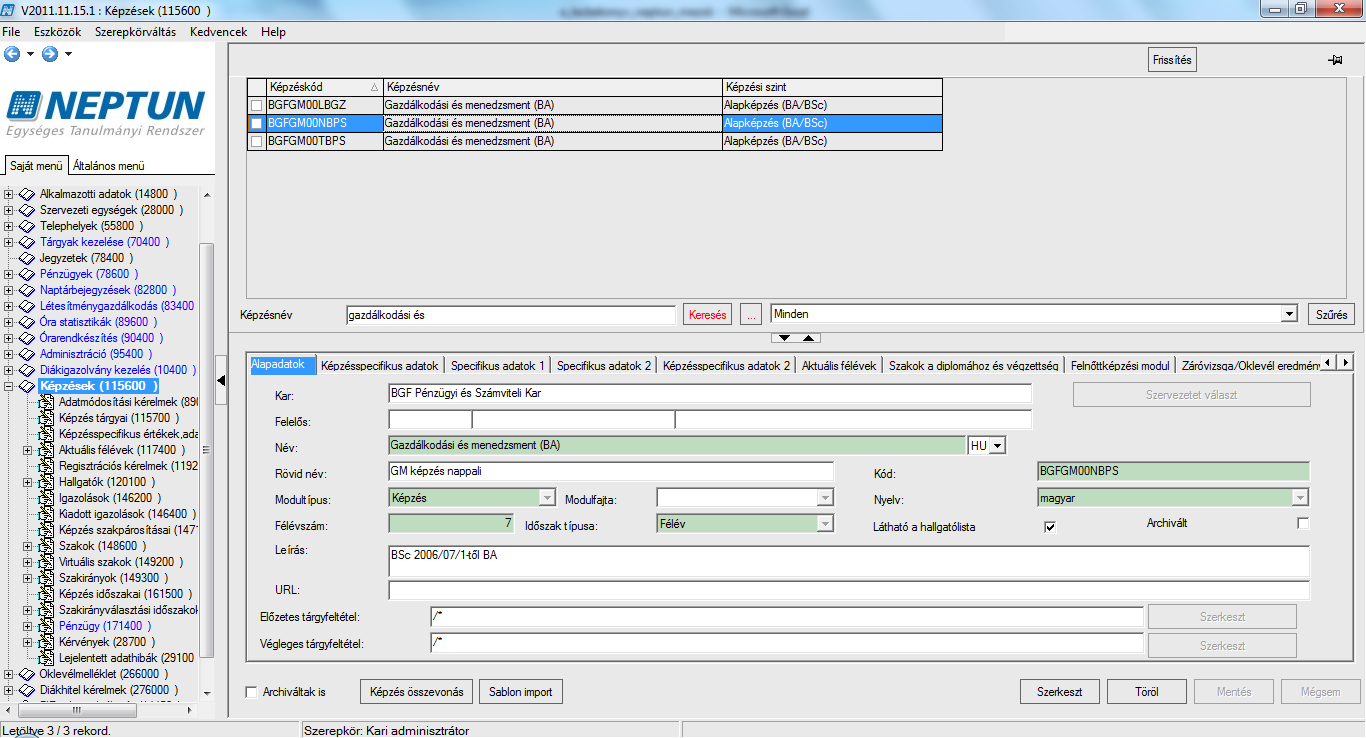Expand the Aktuális félévek tree node

[28, 450]
